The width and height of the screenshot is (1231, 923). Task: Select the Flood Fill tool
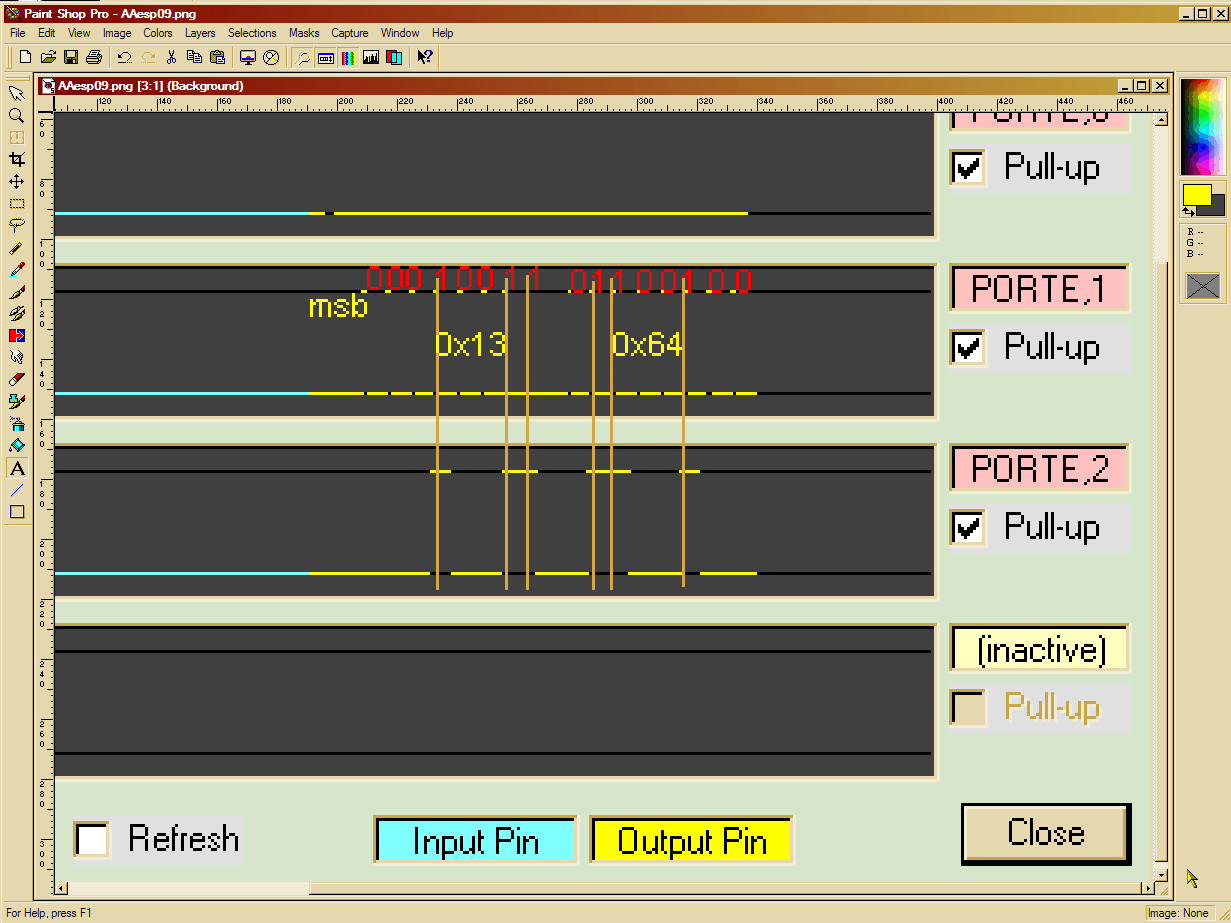17,445
